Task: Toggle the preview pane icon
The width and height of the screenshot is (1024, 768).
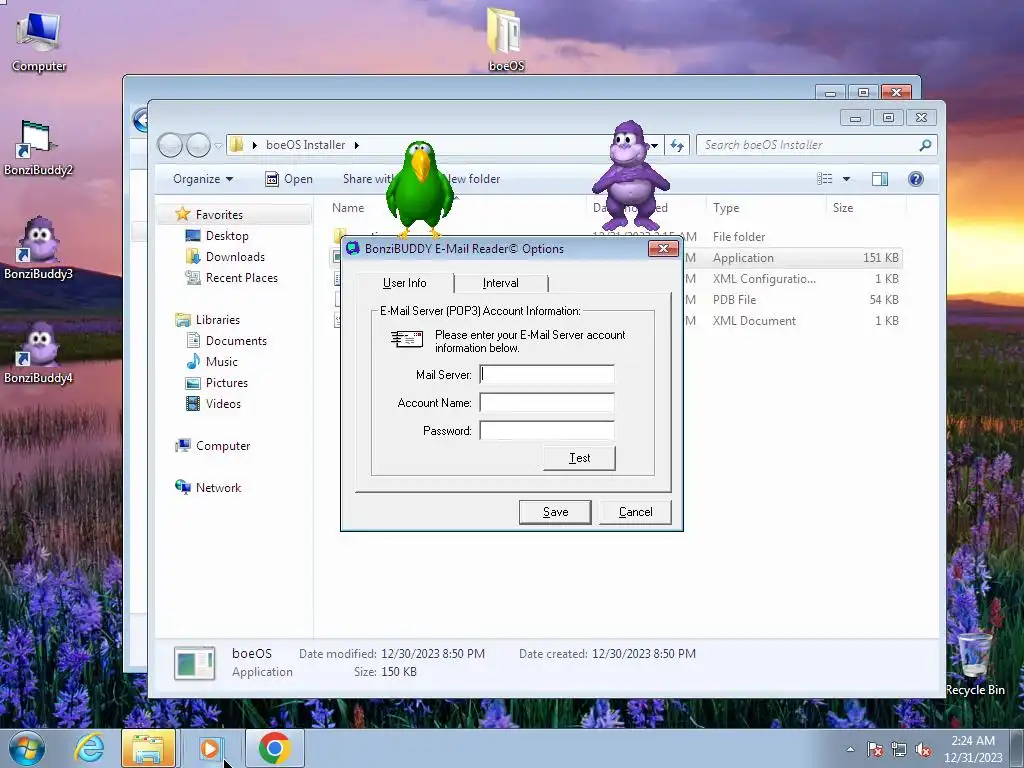Action: [x=880, y=179]
